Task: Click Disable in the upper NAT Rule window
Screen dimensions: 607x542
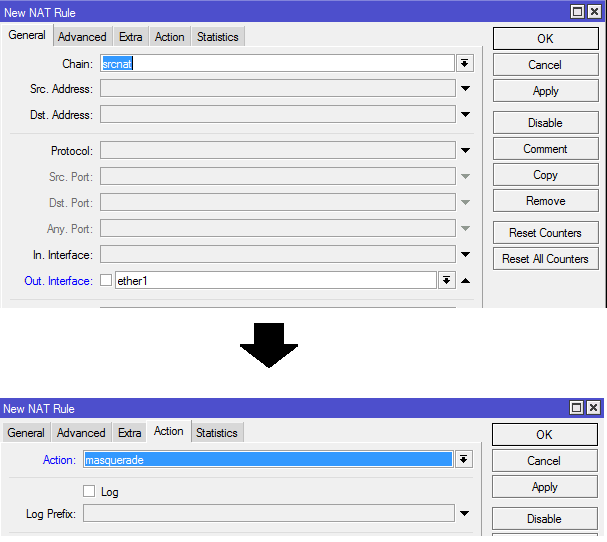Action: [545, 123]
